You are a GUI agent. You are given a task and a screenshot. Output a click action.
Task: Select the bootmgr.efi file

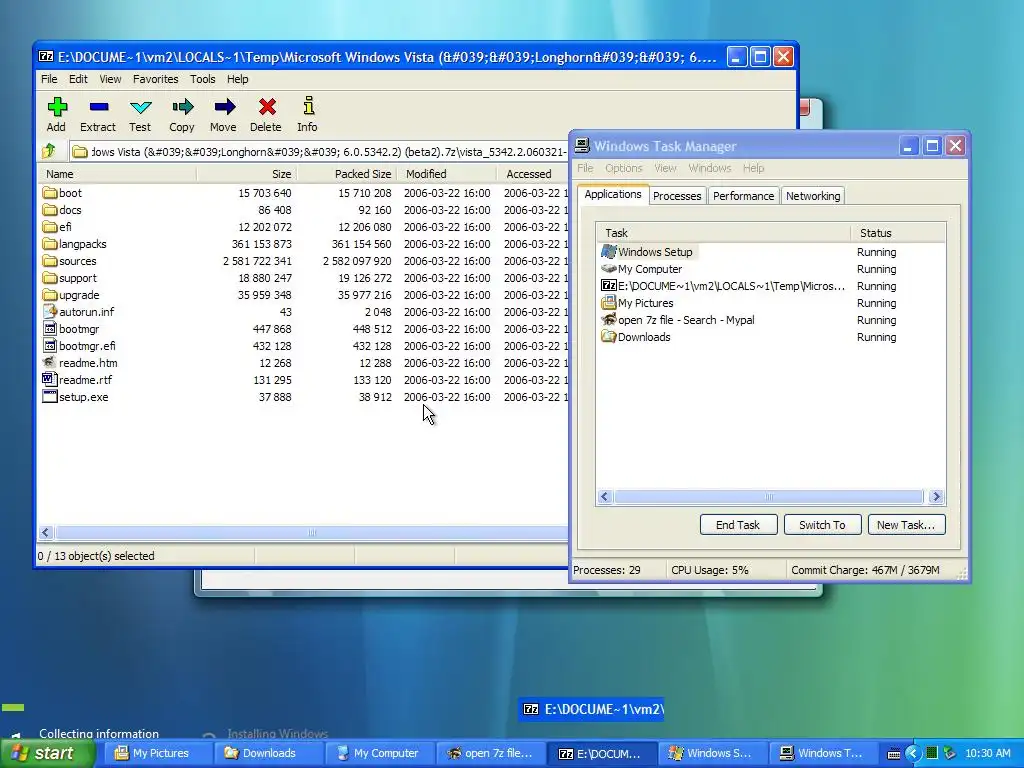click(79, 345)
